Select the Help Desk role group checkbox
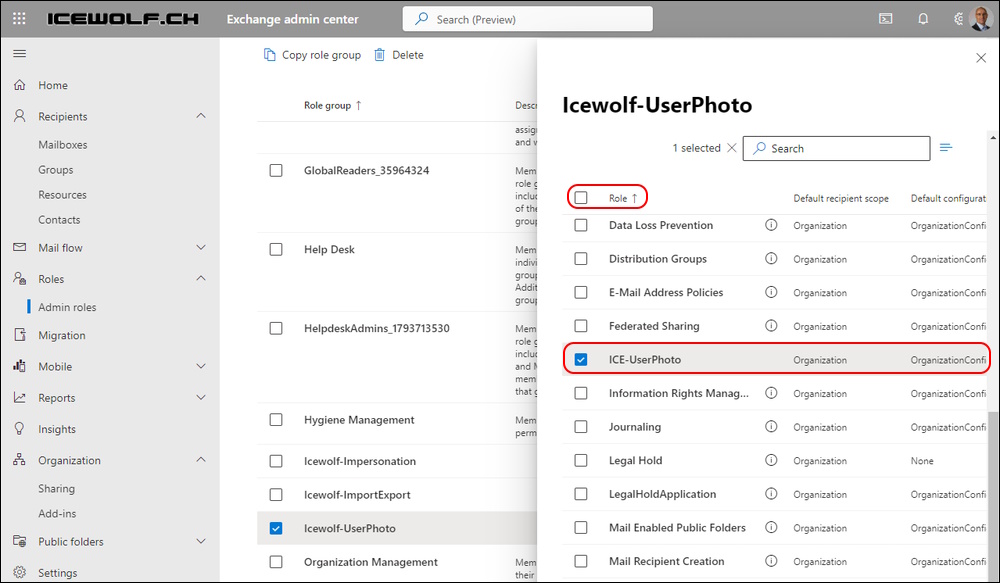1000x583 pixels. [276, 249]
